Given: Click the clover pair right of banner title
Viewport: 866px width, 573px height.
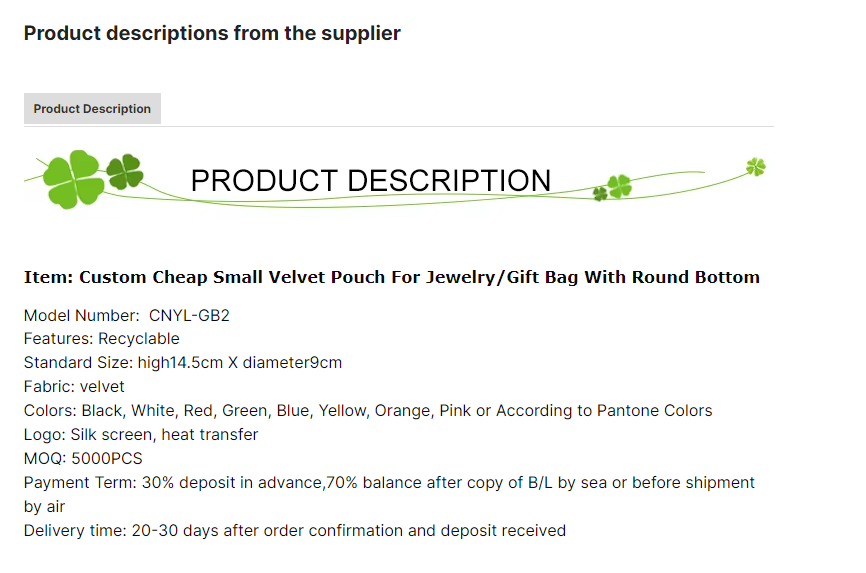Looking at the screenshot, I should tap(612, 188).
